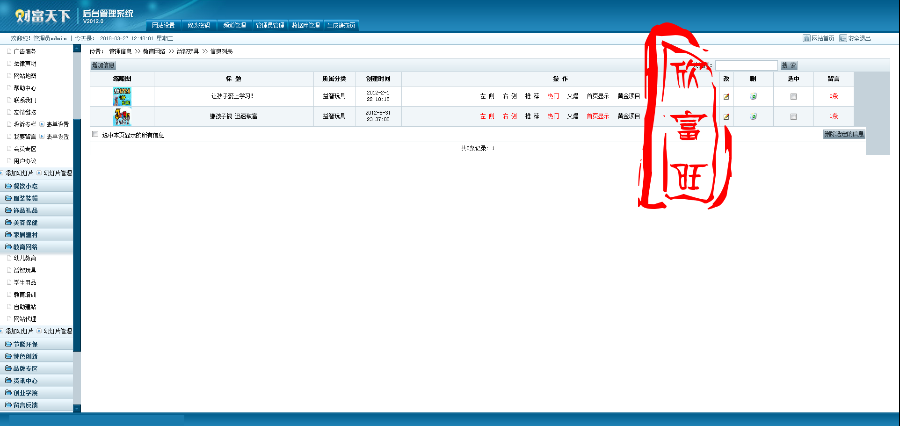
Task: Click the delete-selected-info button below the table
Action: tap(844, 134)
